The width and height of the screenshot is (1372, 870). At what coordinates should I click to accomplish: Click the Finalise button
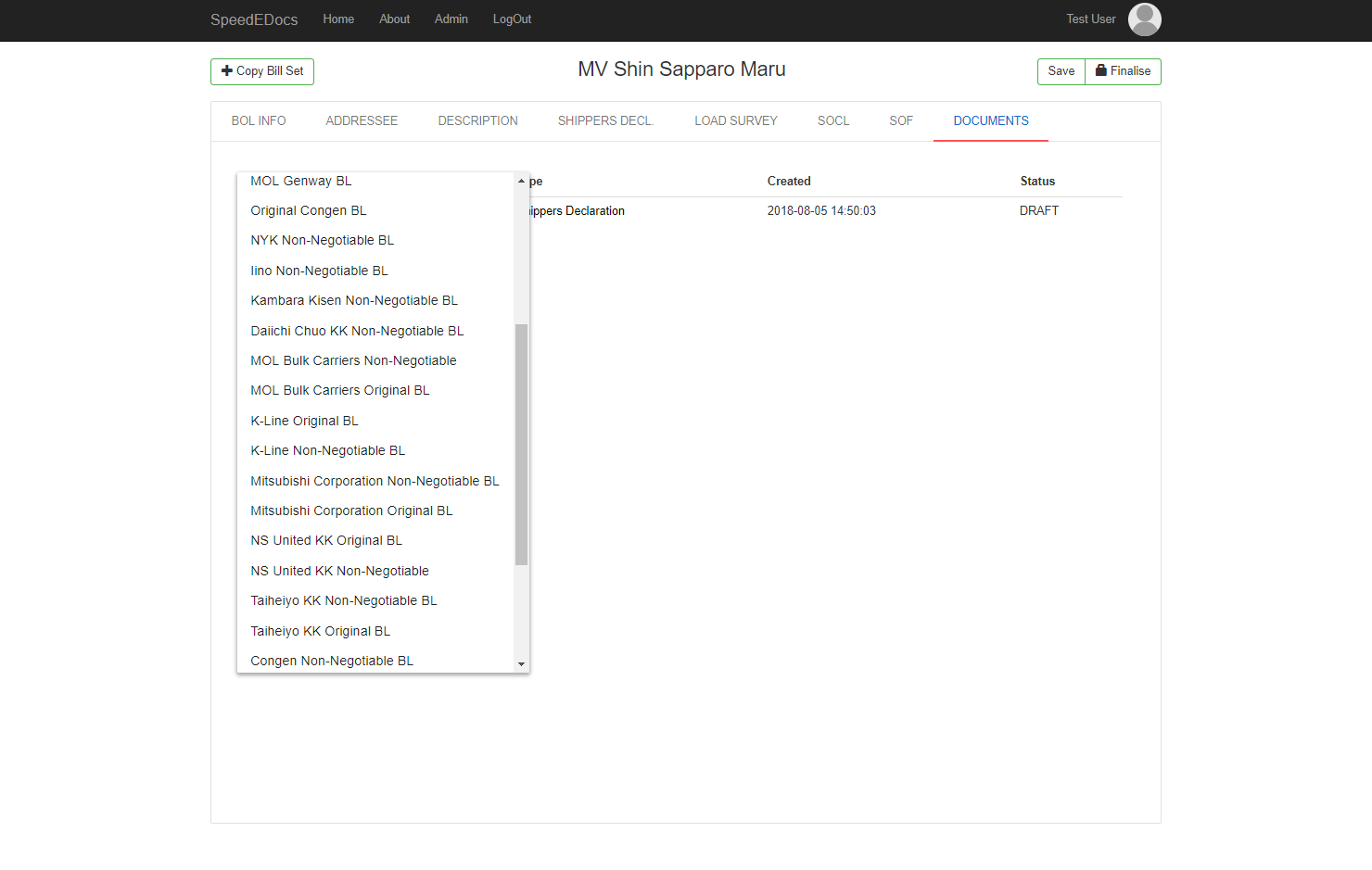point(1123,71)
